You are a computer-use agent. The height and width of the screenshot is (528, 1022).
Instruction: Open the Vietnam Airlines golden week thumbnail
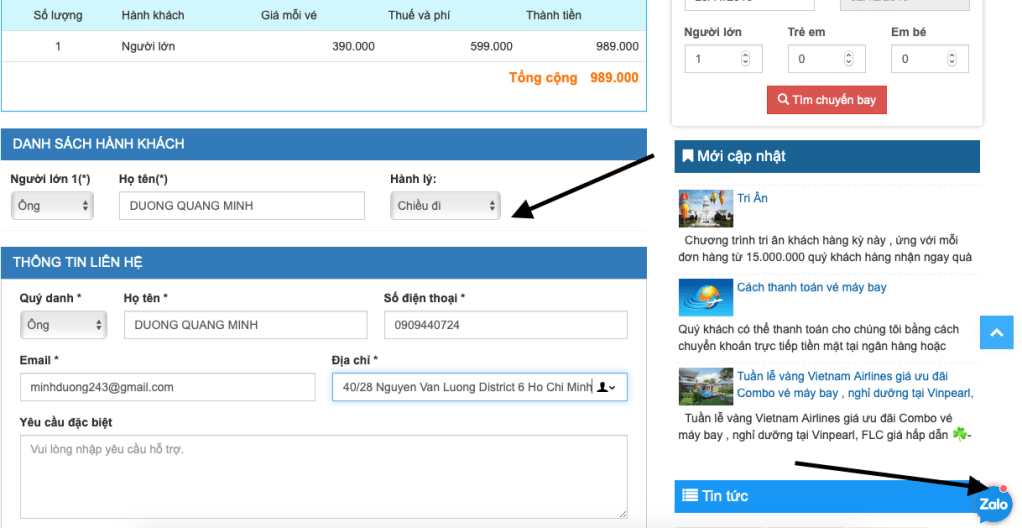point(705,386)
